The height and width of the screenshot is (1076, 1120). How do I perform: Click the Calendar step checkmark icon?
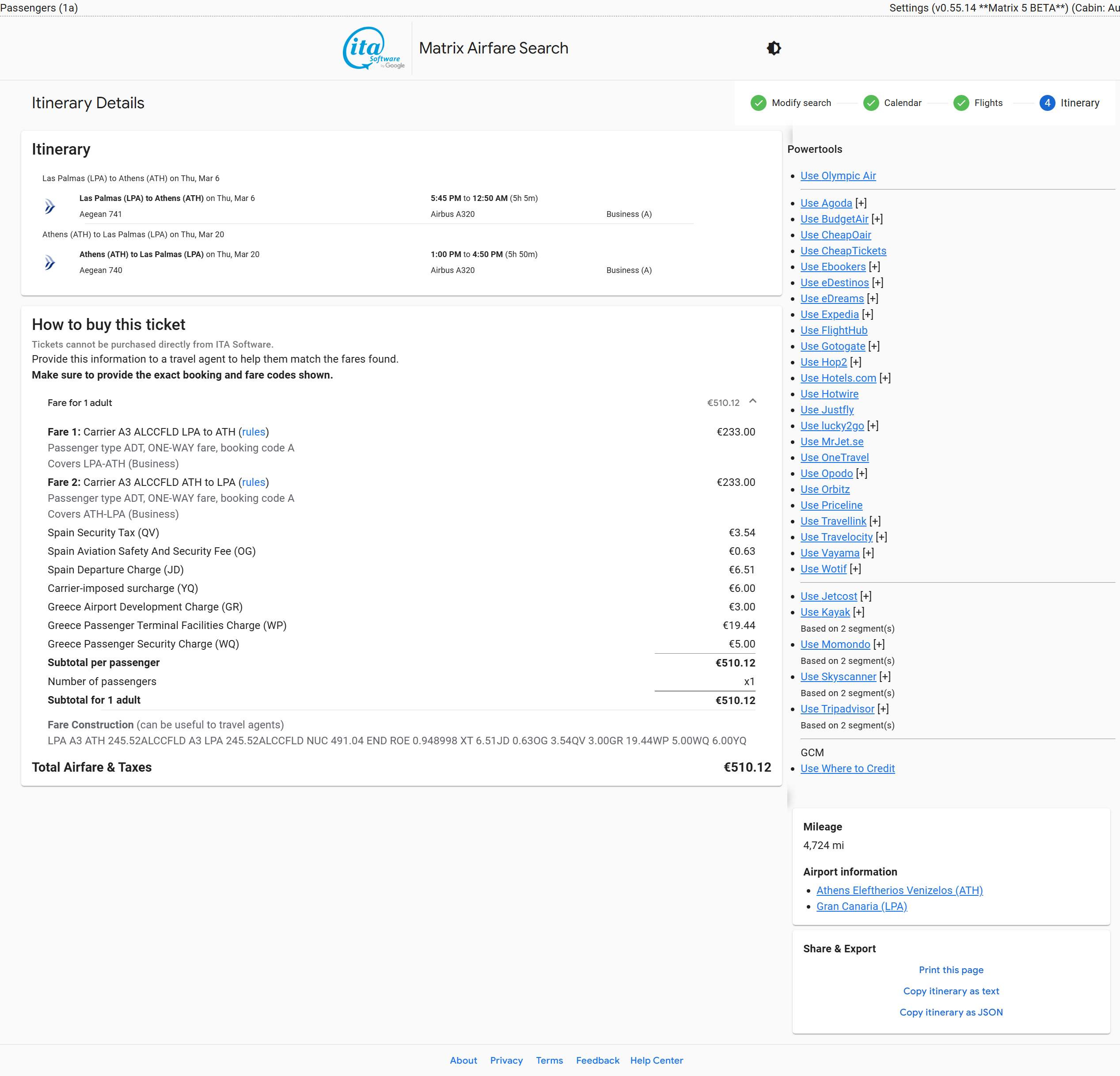(870, 103)
